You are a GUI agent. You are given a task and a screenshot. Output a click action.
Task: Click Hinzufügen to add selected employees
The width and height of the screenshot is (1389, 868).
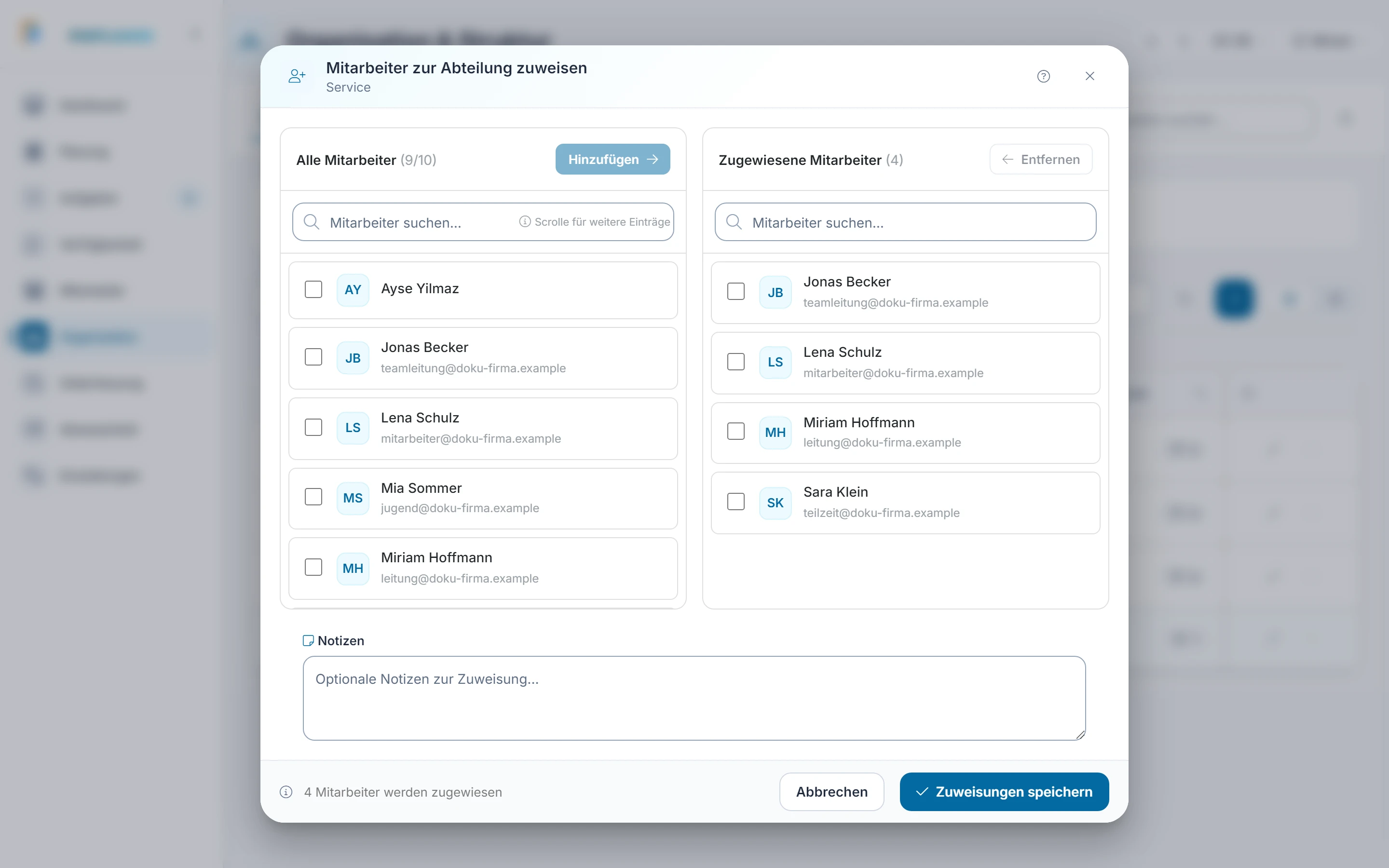tap(613, 160)
